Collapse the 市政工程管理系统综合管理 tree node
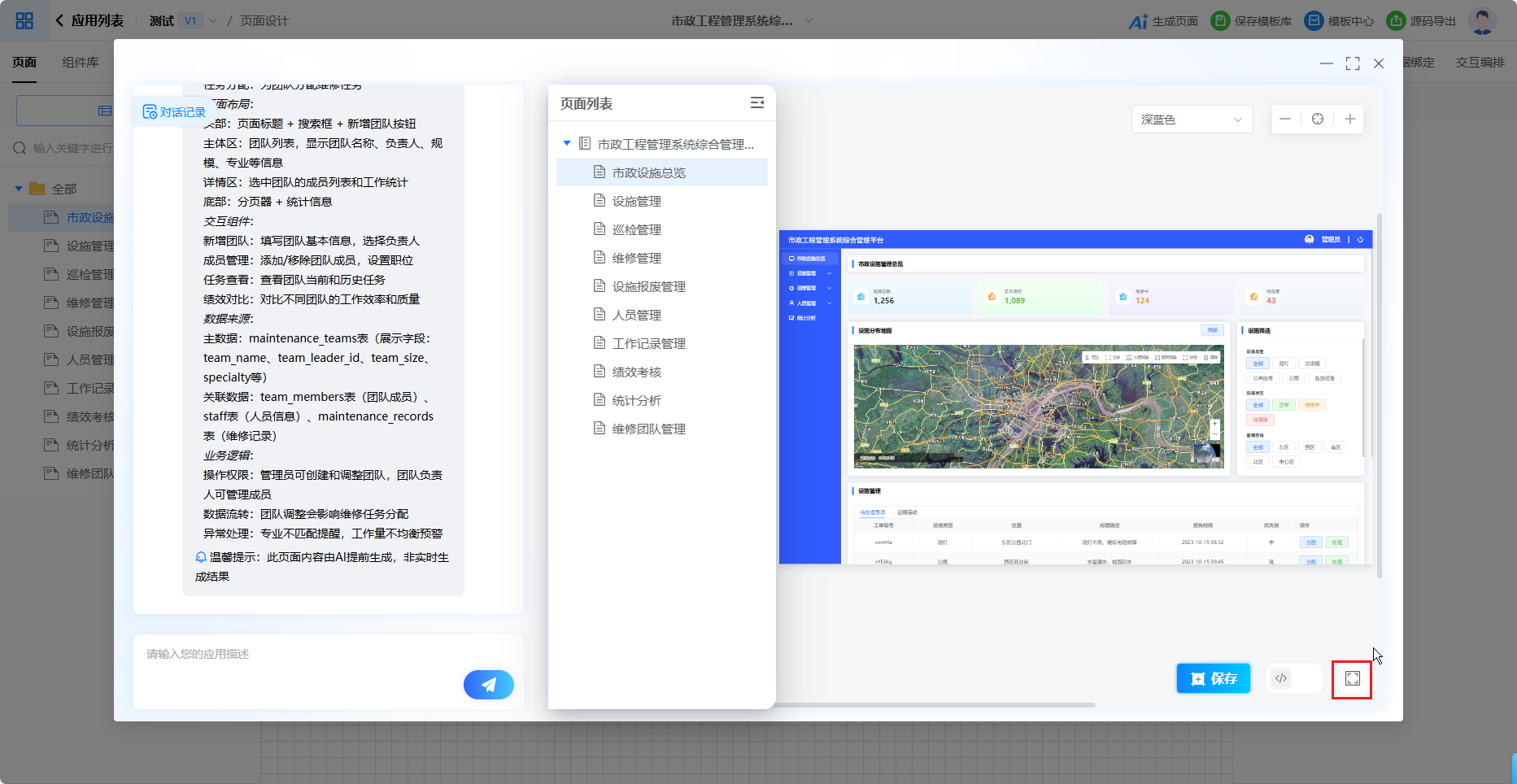This screenshot has height=784, width=1517. (x=567, y=144)
